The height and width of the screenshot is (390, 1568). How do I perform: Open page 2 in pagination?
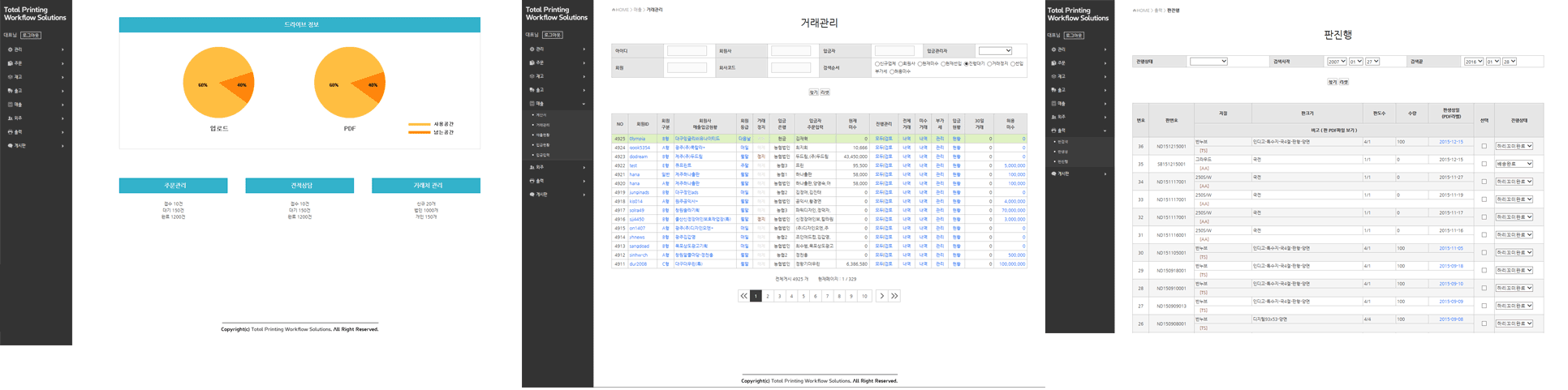[768, 296]
